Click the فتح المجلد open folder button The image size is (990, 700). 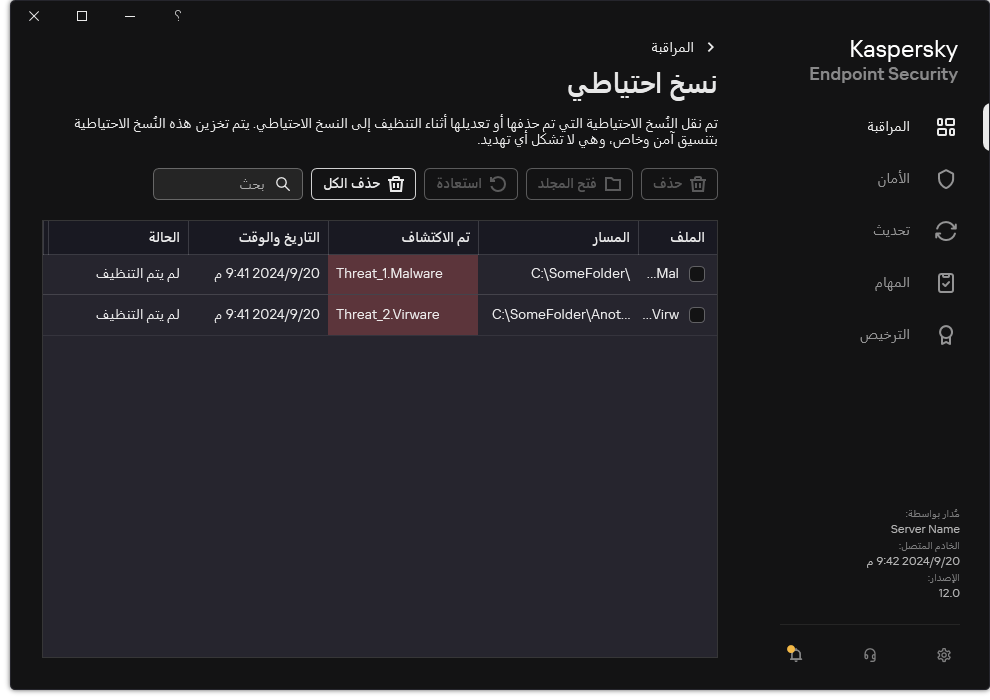click(578, 184)
